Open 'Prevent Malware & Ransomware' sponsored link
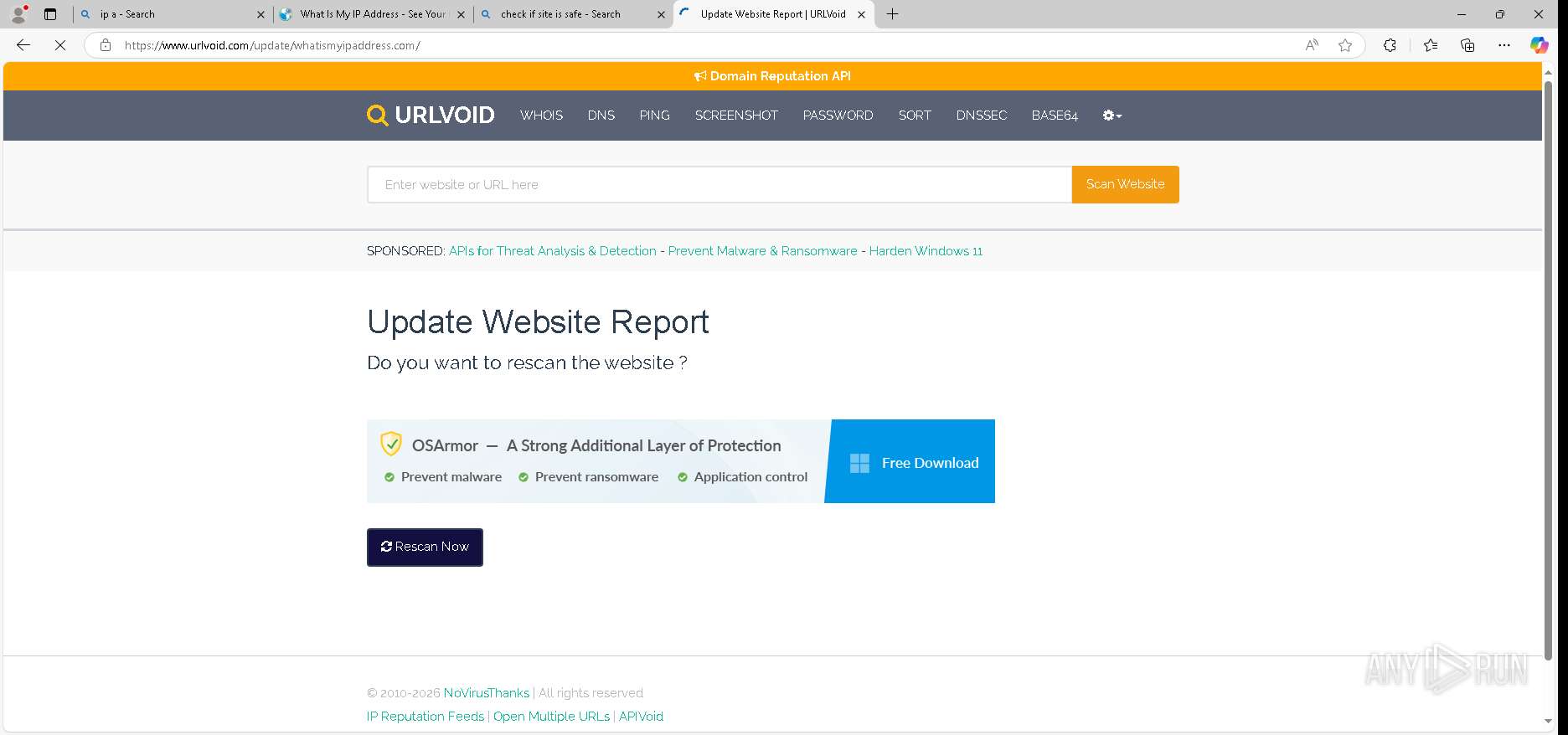The height and width of the screenshot is (735, 1568). [763, 251]
